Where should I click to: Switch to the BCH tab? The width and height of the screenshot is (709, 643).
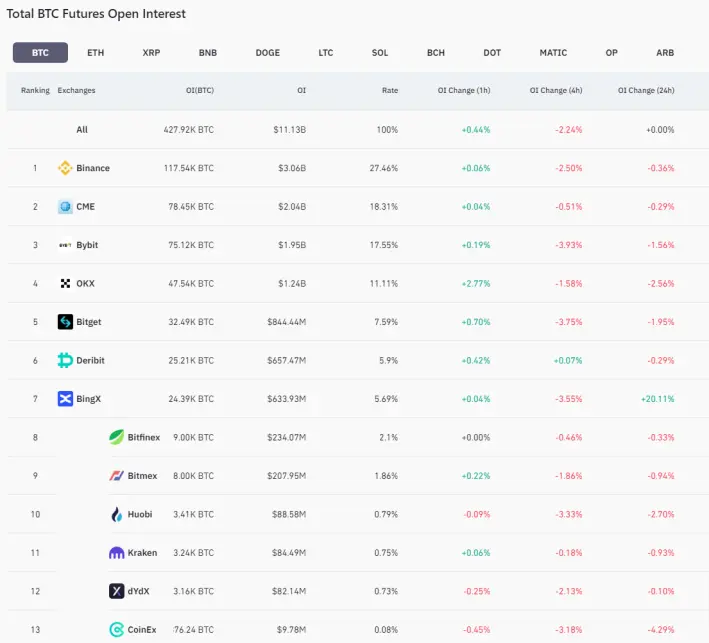(x=436, y=52)
